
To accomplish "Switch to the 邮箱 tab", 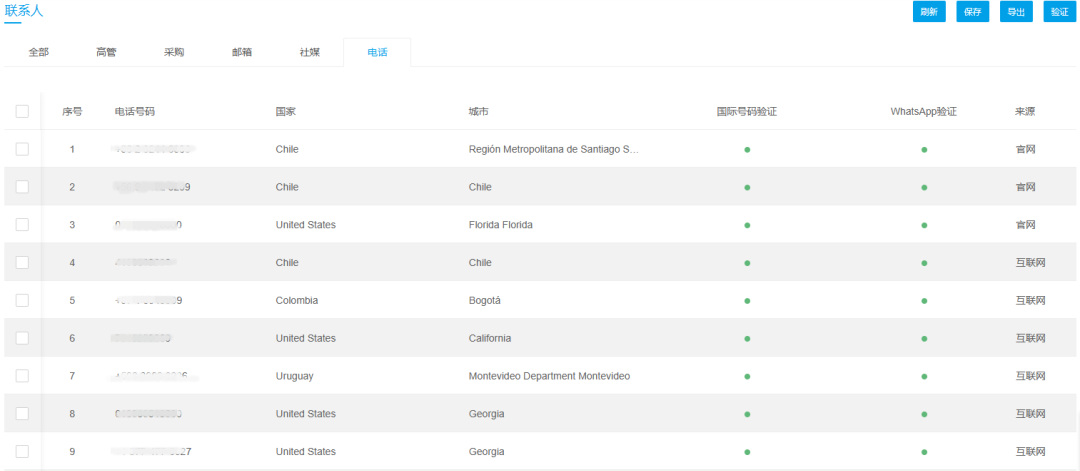I will click(242, 52).
